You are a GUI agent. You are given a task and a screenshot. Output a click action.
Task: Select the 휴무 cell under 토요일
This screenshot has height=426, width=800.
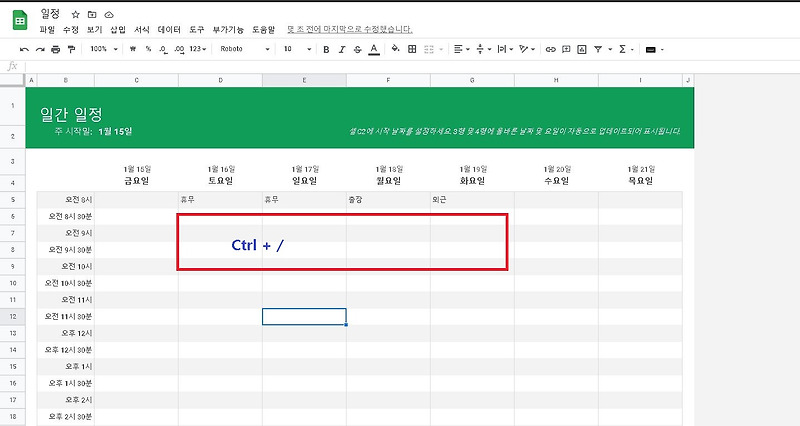tap(220, 199)
